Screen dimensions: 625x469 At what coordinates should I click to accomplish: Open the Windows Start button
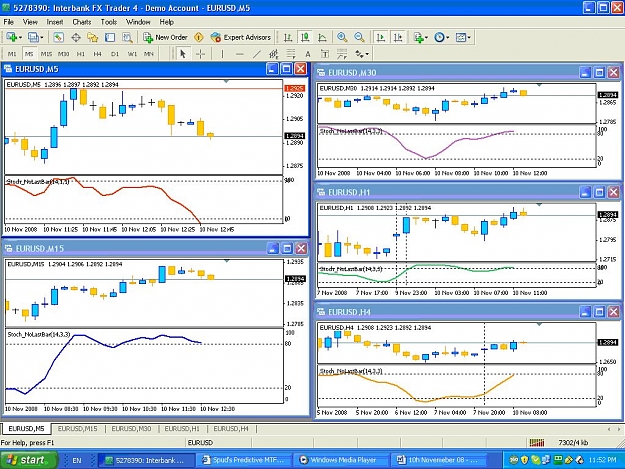coord(29,460)
